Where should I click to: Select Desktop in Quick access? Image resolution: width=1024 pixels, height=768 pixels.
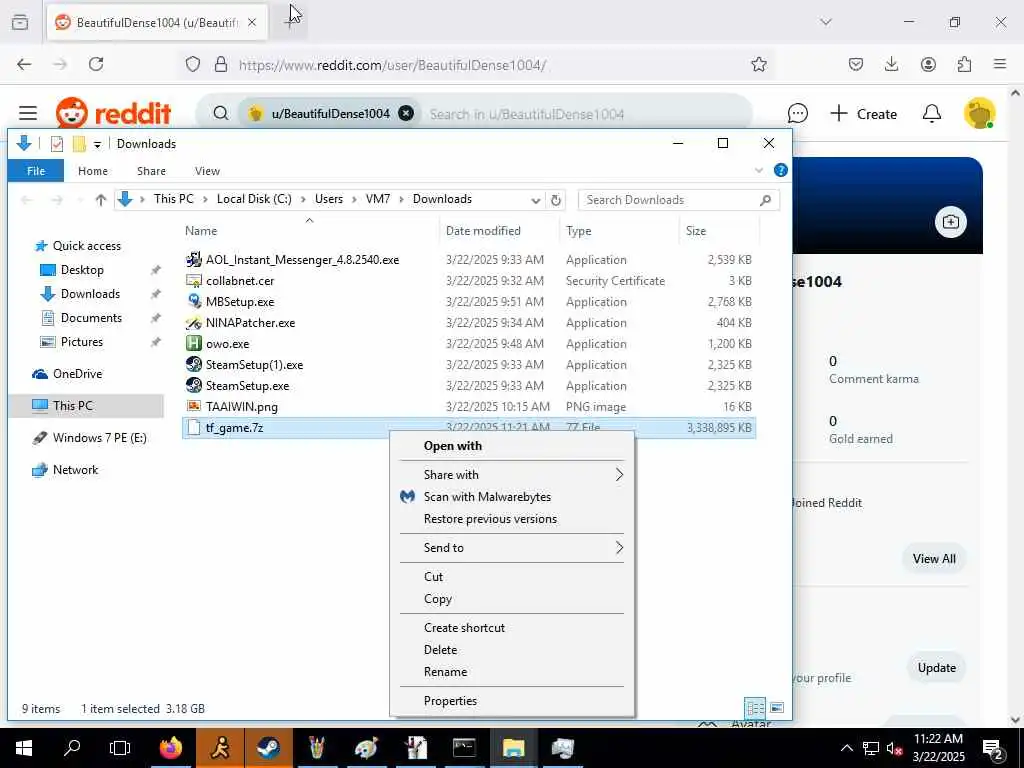click(x=82, y=270)
